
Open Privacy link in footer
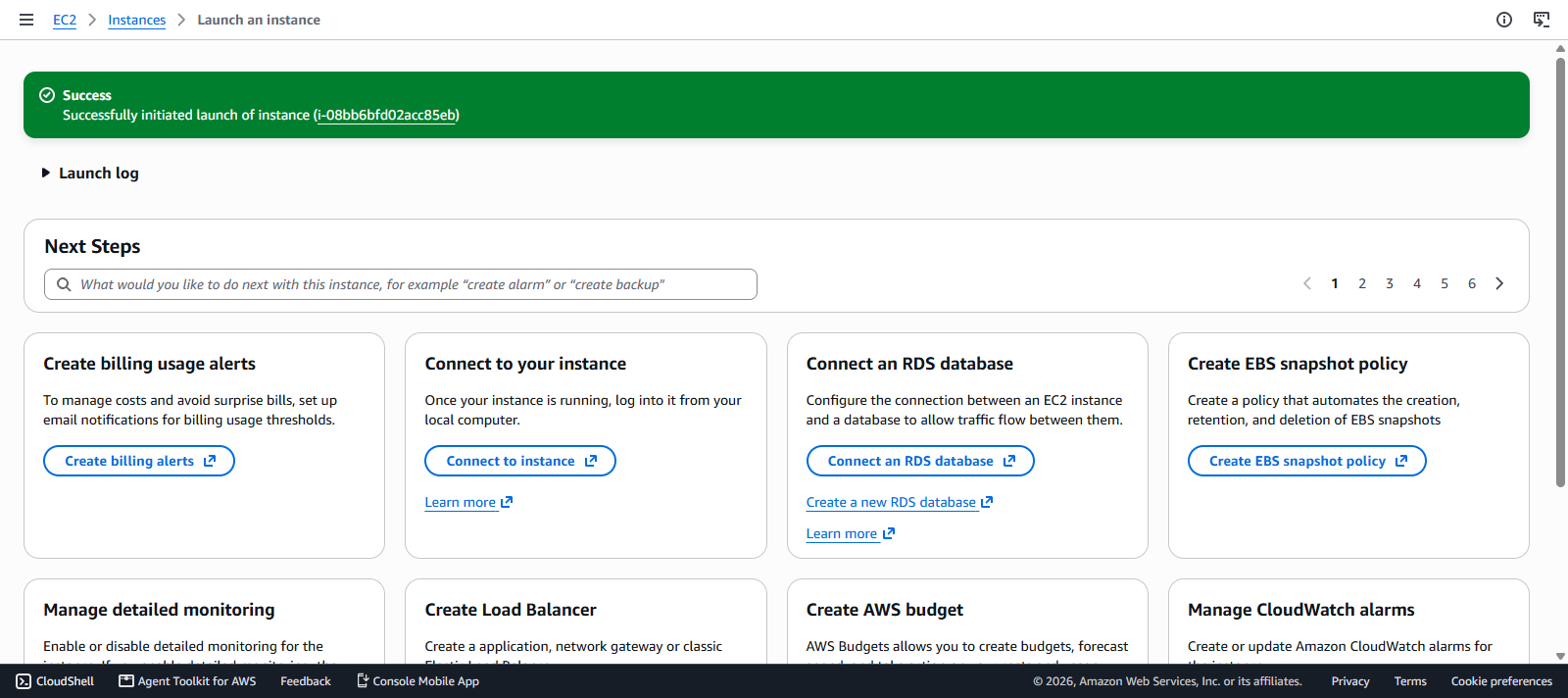(x=1350, y=681)
